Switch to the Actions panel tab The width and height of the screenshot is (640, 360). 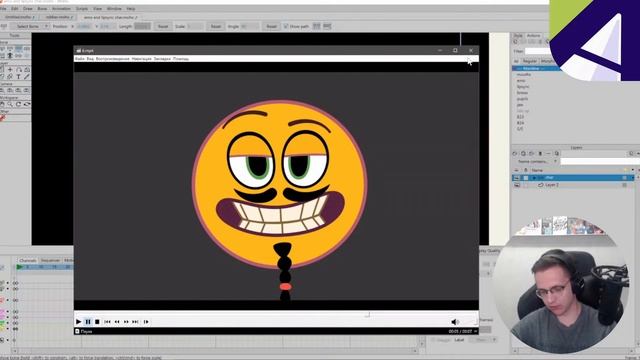[x=533, y=36]
